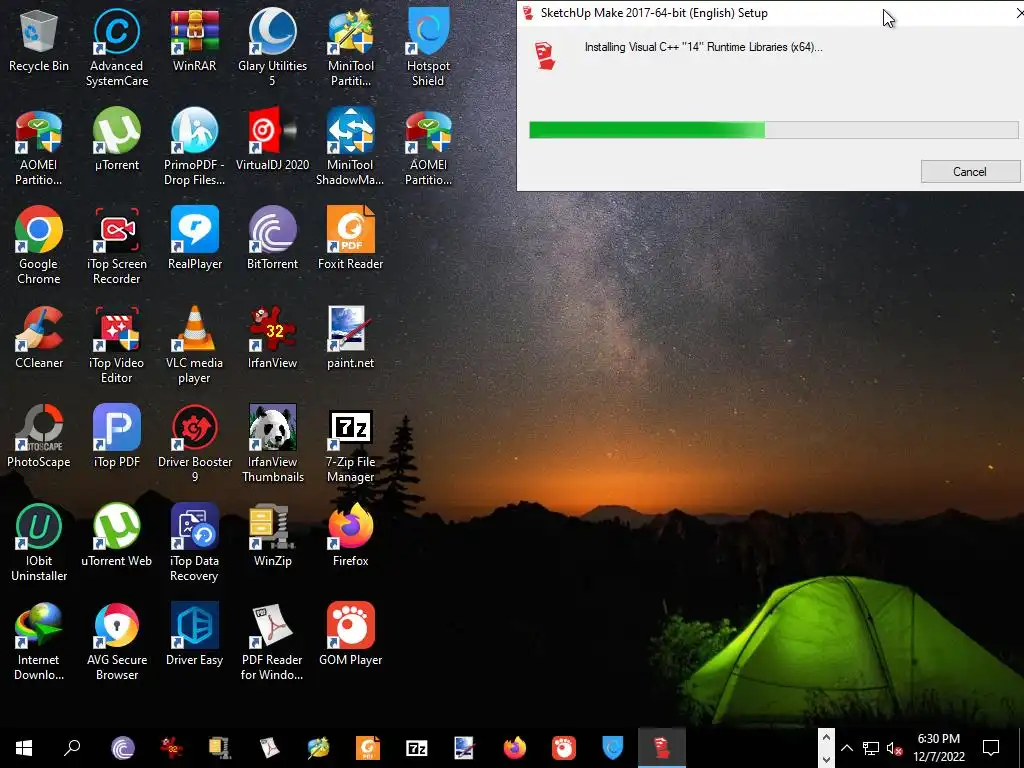The width and height of the screenshot is (1024, 768).
Task: Select iTop Data Recovery desktop icon
Action: (195, 543)
